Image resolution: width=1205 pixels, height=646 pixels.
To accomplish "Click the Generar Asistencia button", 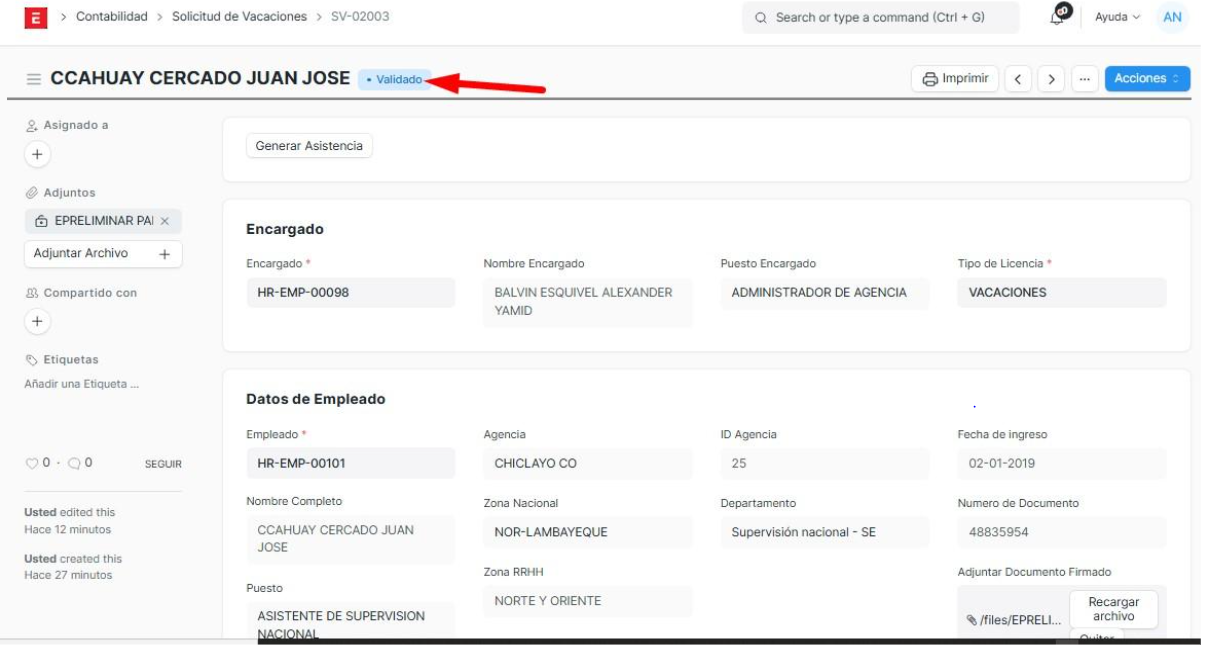I will [x=309, y=146].
